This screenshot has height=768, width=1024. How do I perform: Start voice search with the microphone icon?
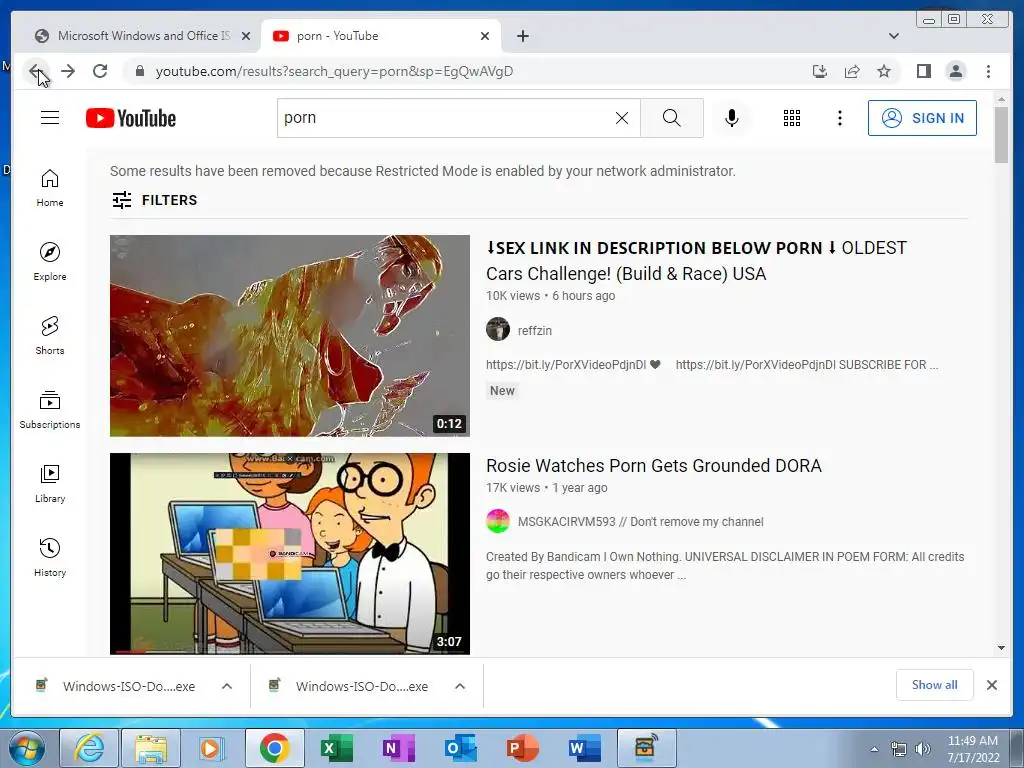[731, 118]
